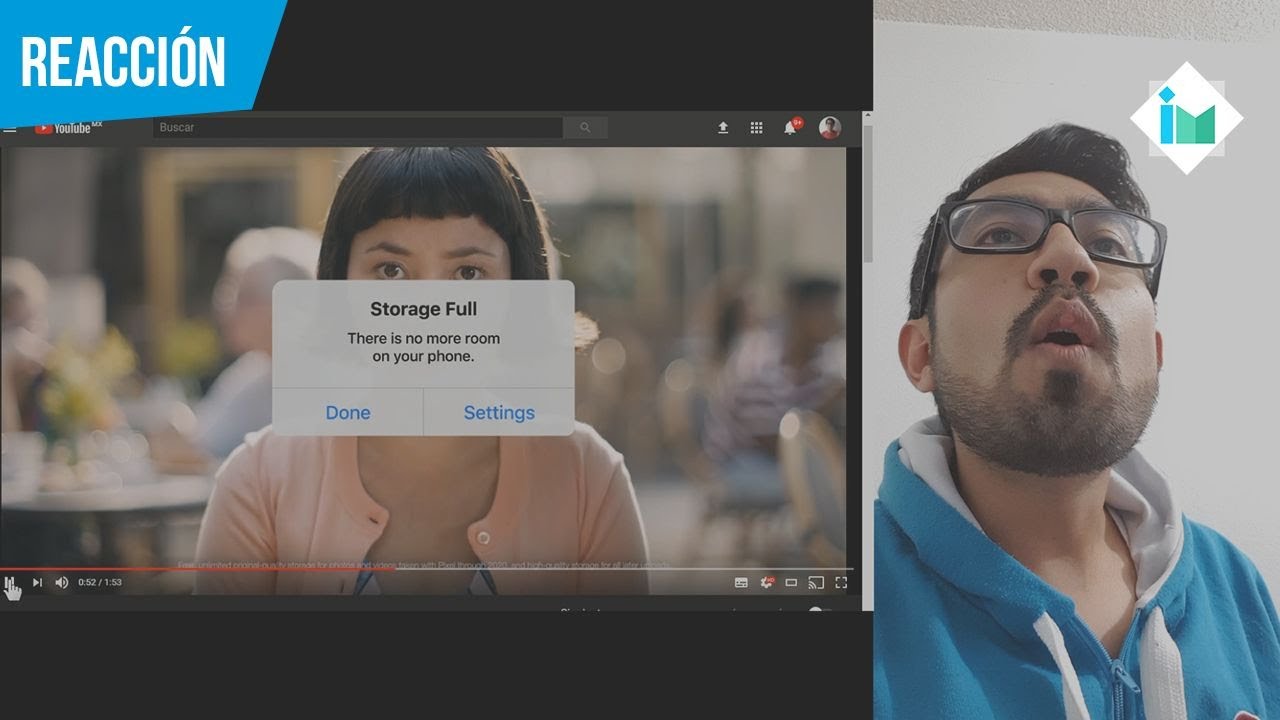Click Done in the Storage Full dialog
1280x720 pixels.
(348, 412)
